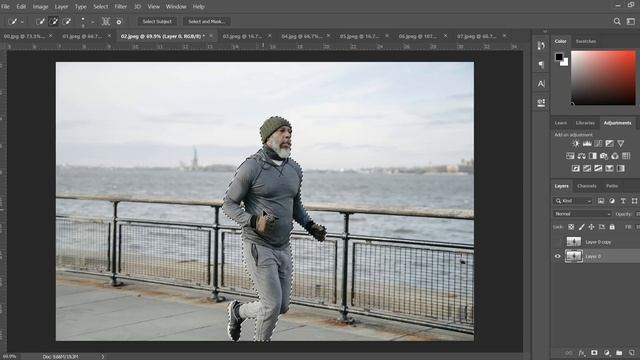Open the 3D menu
This screenshot has width=640, height=360.
click(138, 7)
